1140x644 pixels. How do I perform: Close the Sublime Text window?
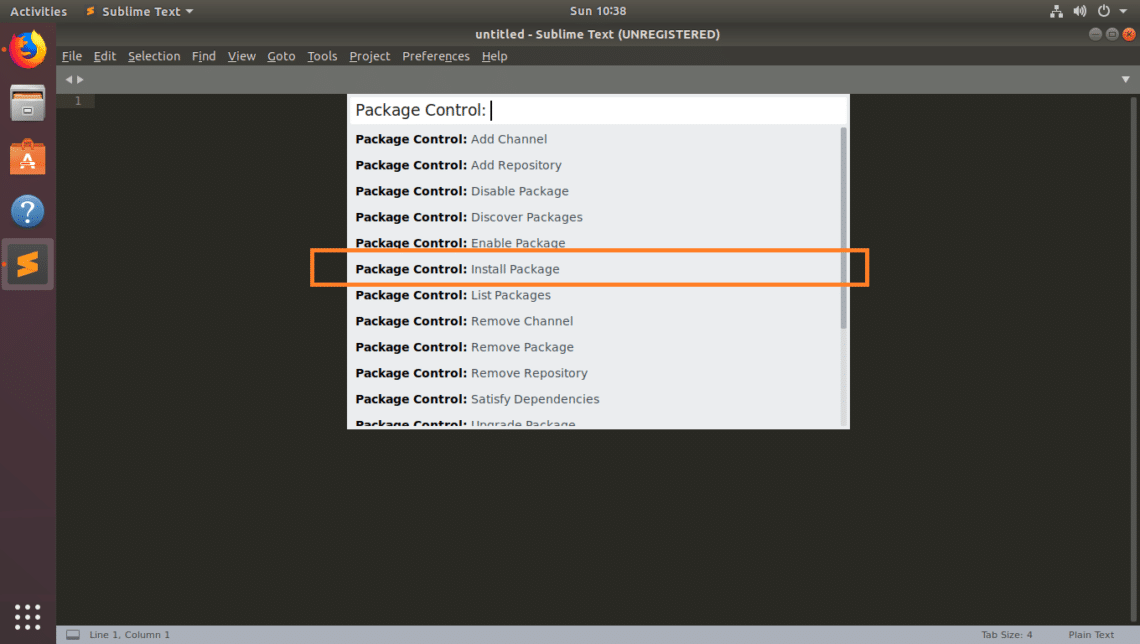pyautogui.click(x=1128, y=34)
